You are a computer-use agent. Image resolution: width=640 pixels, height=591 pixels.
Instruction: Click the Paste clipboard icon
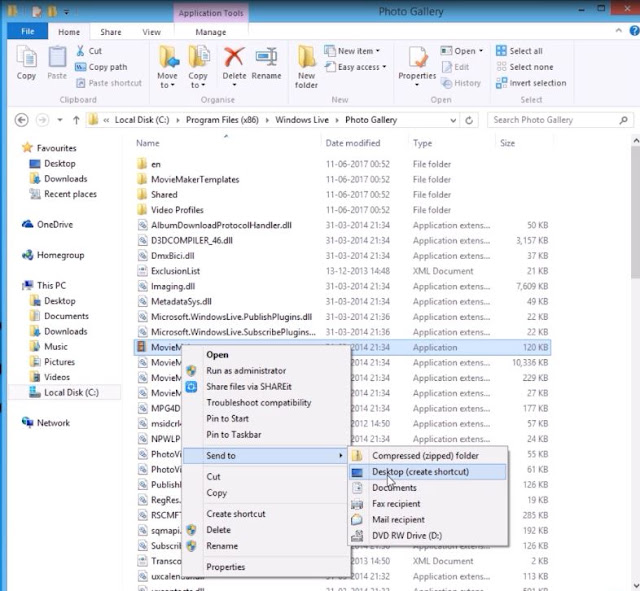pyautogui.click(x=57, y=62)
